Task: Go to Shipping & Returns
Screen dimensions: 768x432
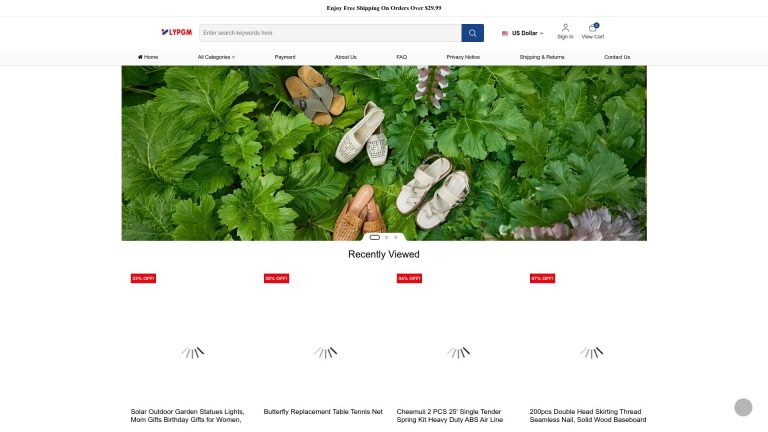Action: 541,57
